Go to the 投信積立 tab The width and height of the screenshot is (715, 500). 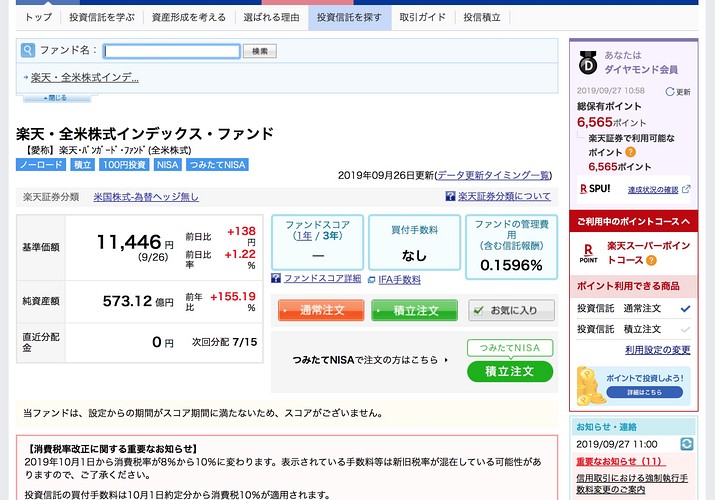[x=482, y=17]
